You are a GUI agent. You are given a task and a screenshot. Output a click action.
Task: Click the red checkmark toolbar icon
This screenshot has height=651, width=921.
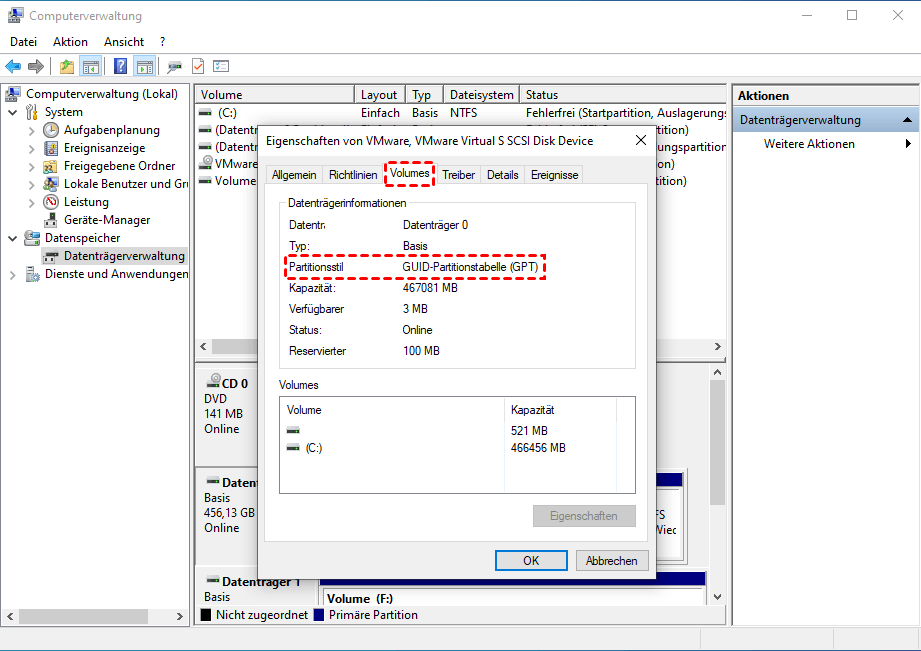(x=198, y=66)
